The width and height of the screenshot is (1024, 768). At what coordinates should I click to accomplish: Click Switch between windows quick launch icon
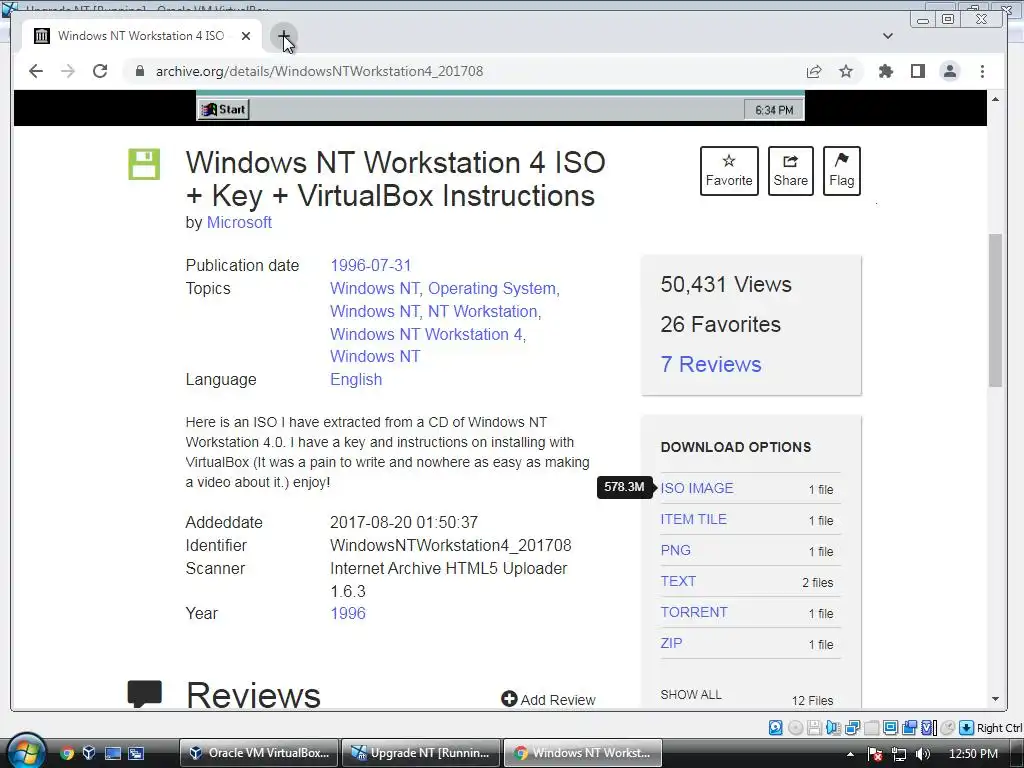point(136,753)
